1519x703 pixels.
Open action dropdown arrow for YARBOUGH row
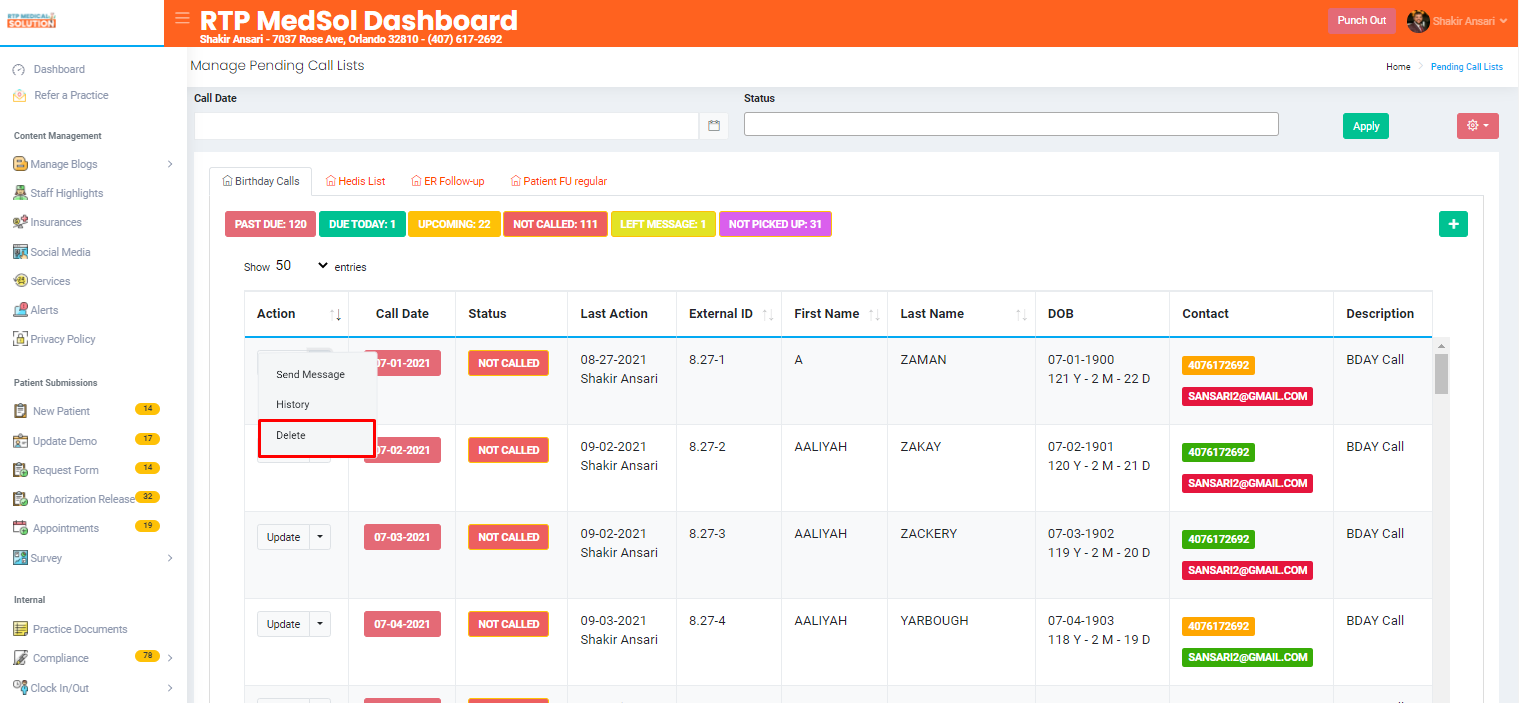pos(320,624)
